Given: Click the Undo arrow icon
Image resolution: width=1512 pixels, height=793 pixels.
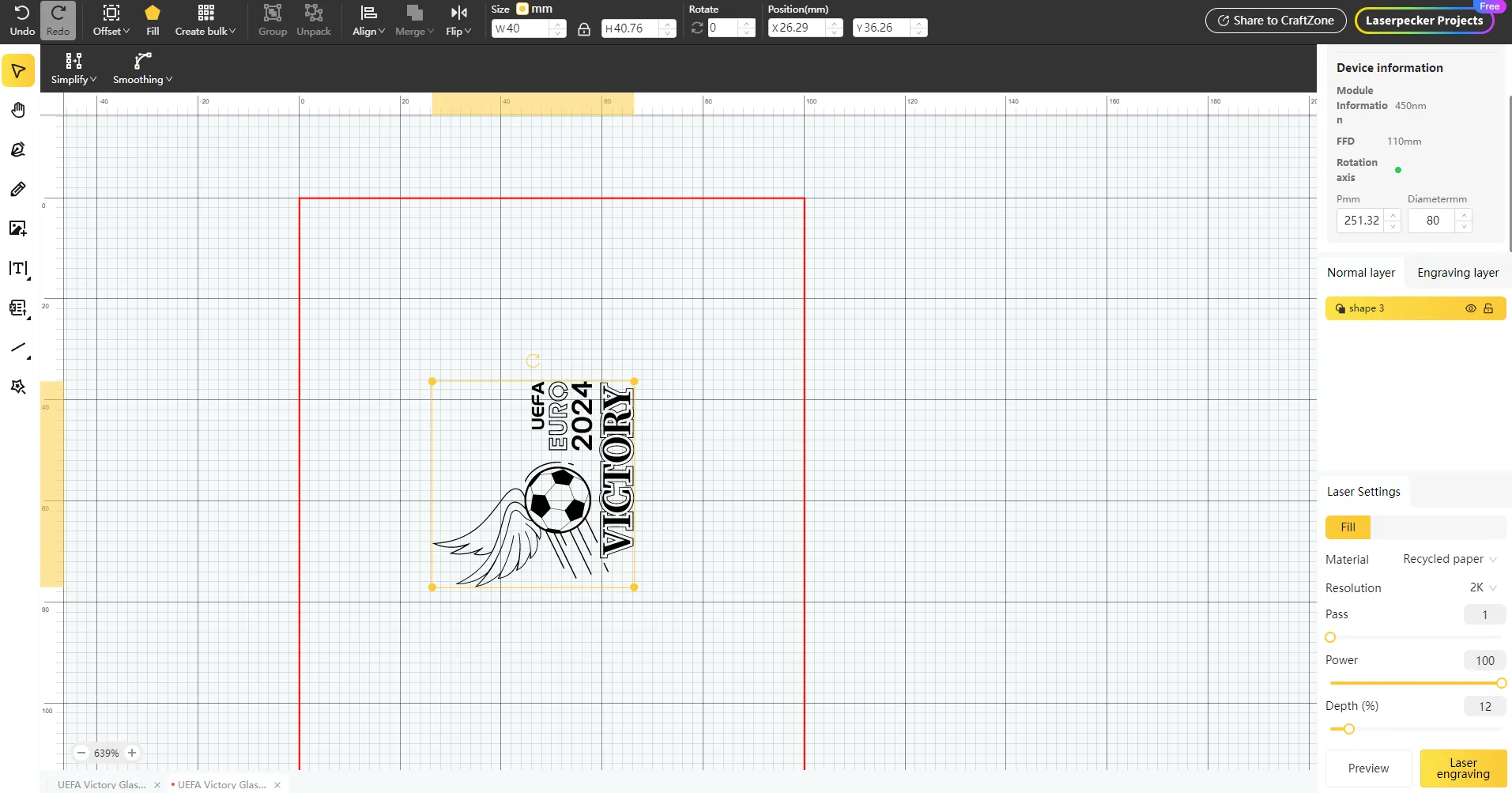Looking at the screenshot, I should [22, 13].
